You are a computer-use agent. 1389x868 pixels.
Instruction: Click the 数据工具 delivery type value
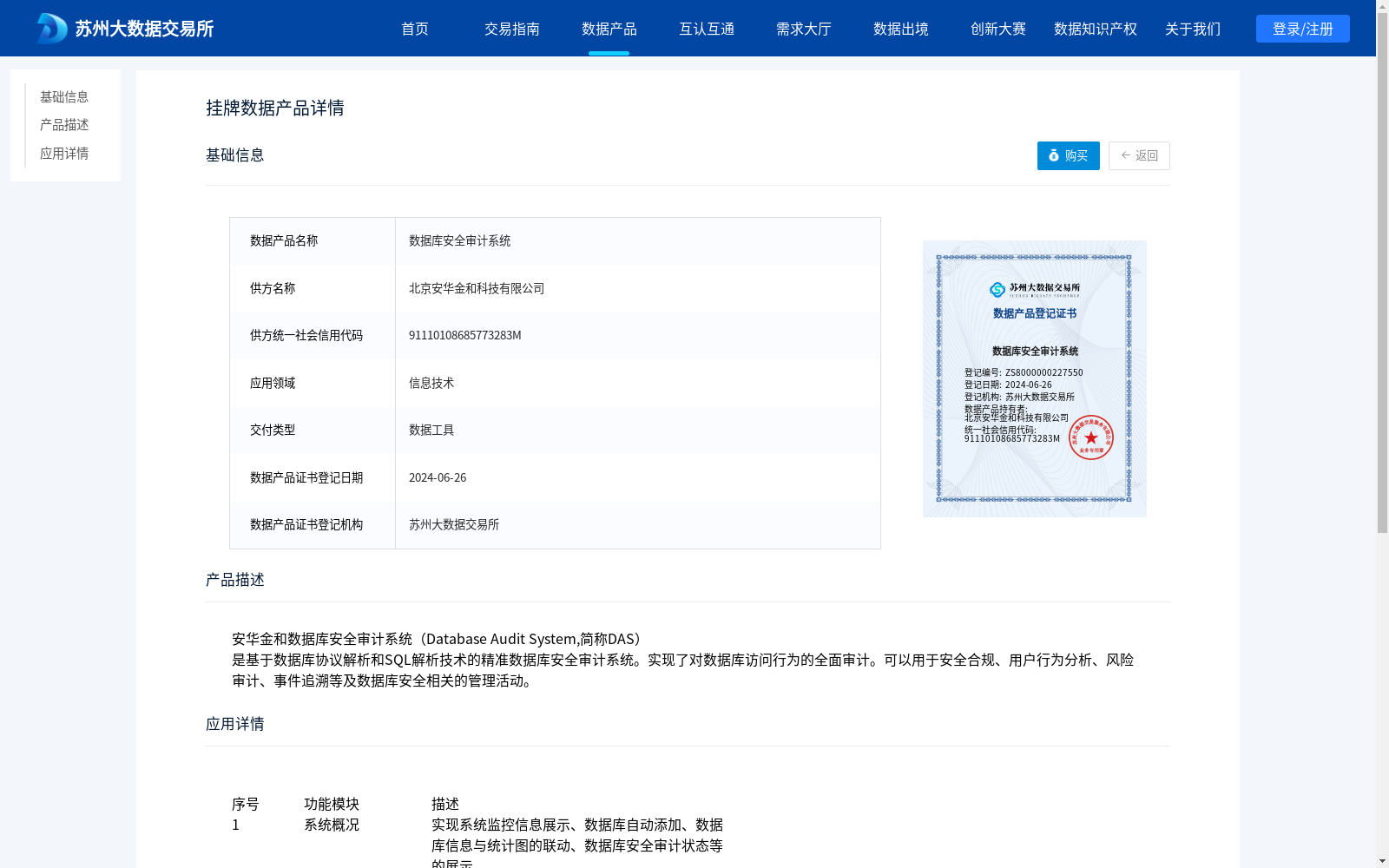pos(431,430)
